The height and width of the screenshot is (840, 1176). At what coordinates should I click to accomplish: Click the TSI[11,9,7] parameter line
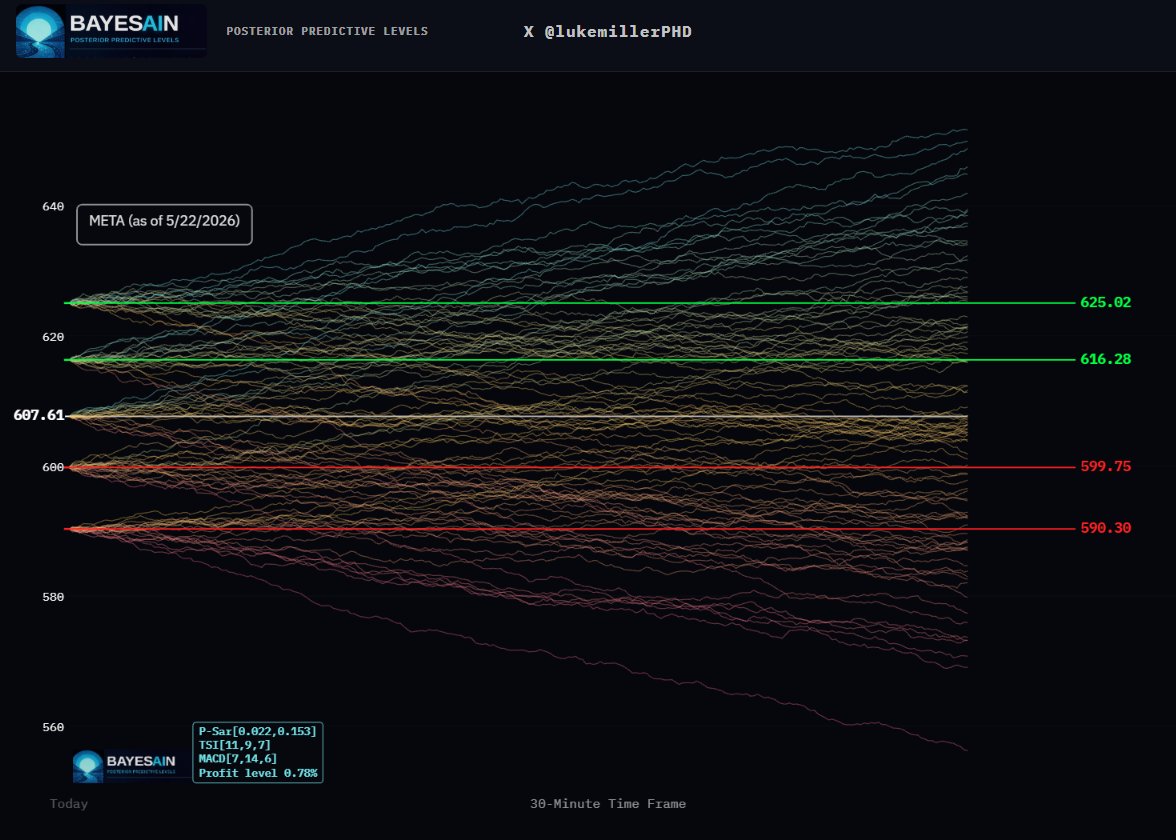[x=235, y=745]
